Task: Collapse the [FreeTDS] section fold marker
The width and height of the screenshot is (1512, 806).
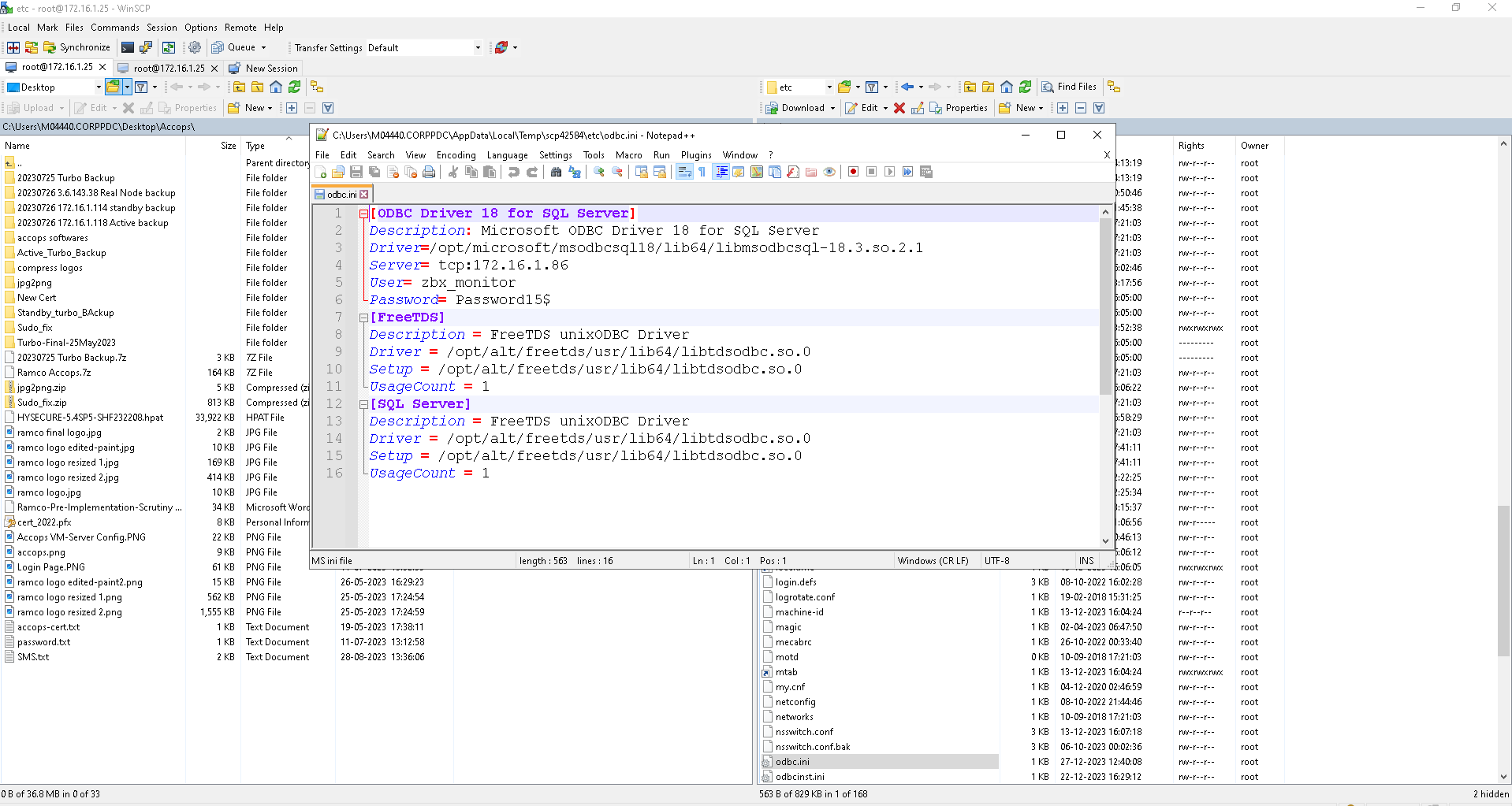Action: (x=363, y=318)
